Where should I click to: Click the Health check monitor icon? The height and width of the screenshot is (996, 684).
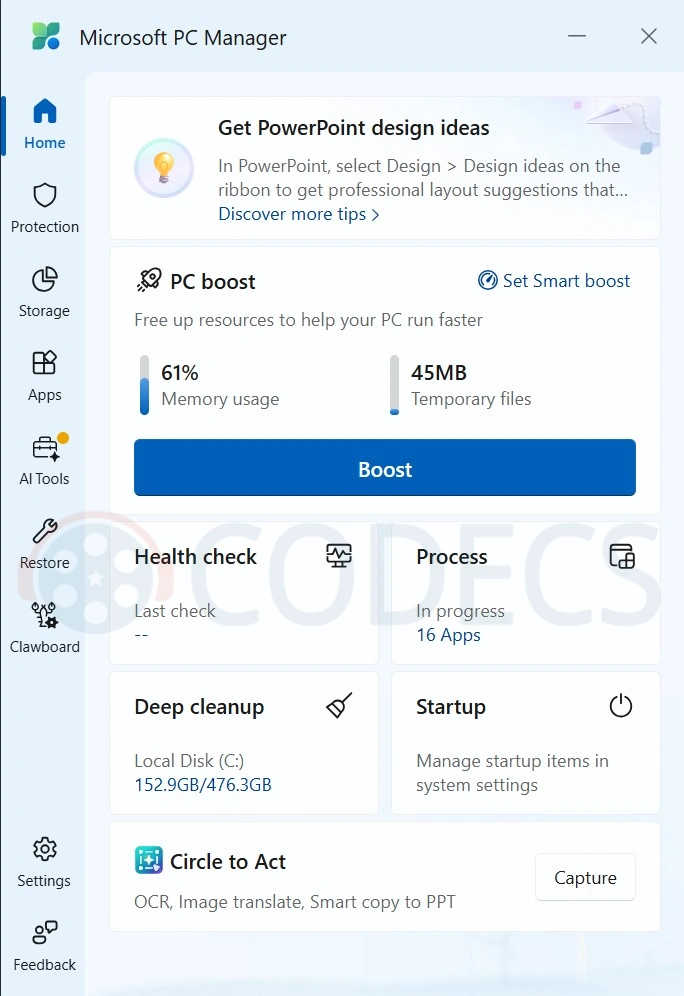click(x=339, y=556)
